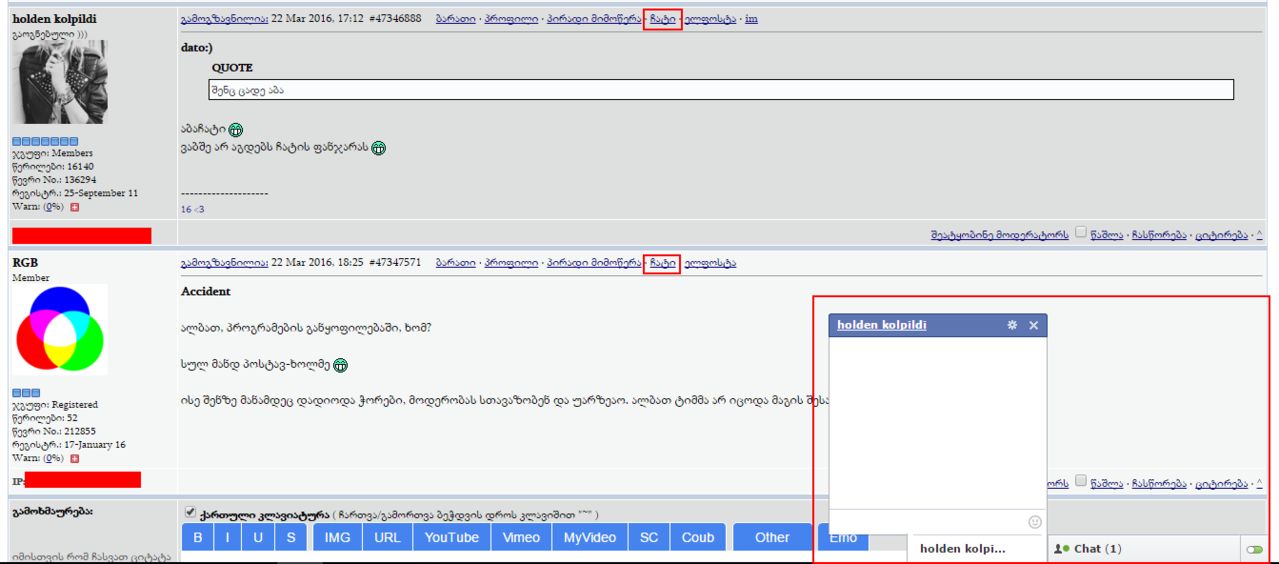Apply strikethrough with the S editor button
The image size is (1279, 564).
tap(290, 537)
